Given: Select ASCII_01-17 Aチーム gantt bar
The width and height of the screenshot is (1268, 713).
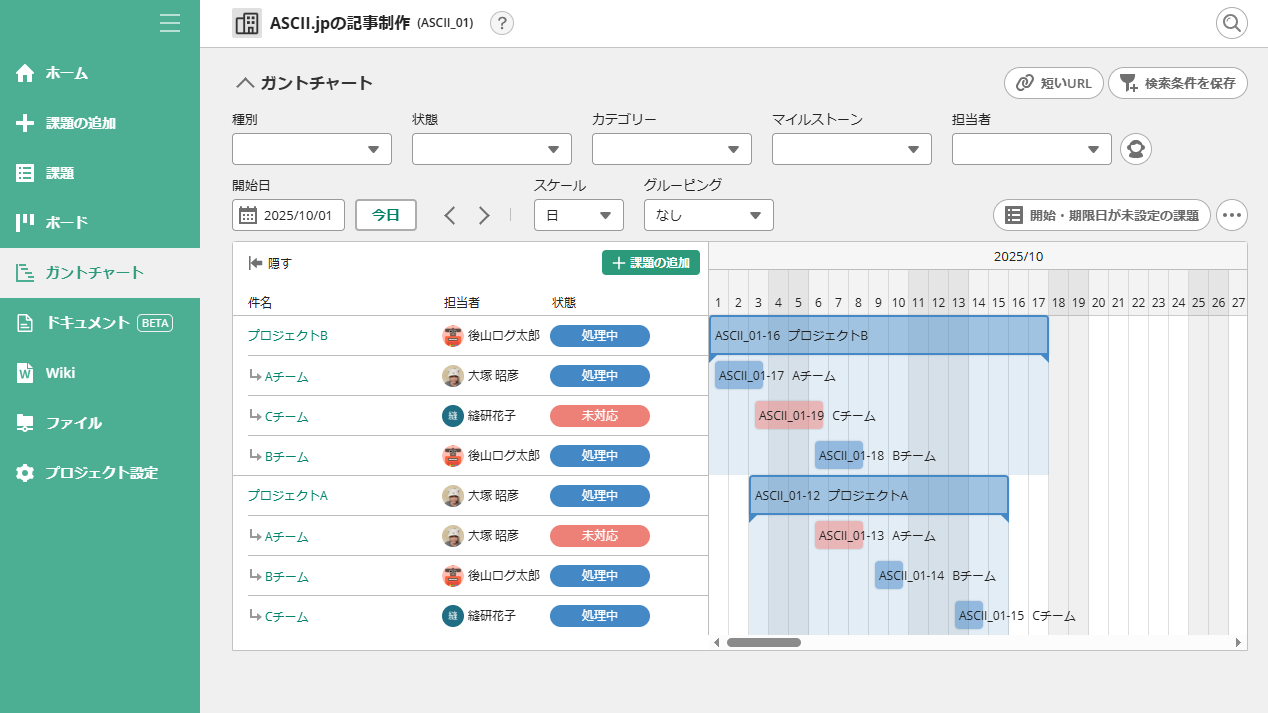Looking at the screenshot, I should click(738, 375).
